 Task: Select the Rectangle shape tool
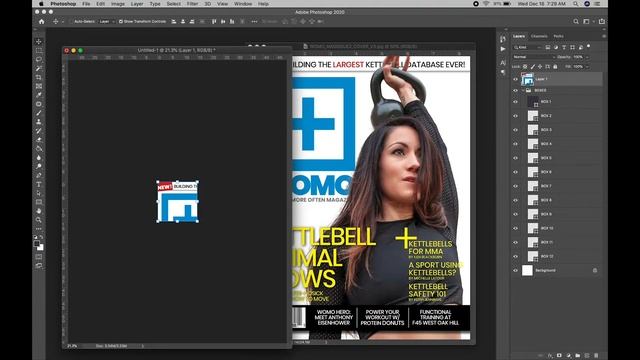39,202
